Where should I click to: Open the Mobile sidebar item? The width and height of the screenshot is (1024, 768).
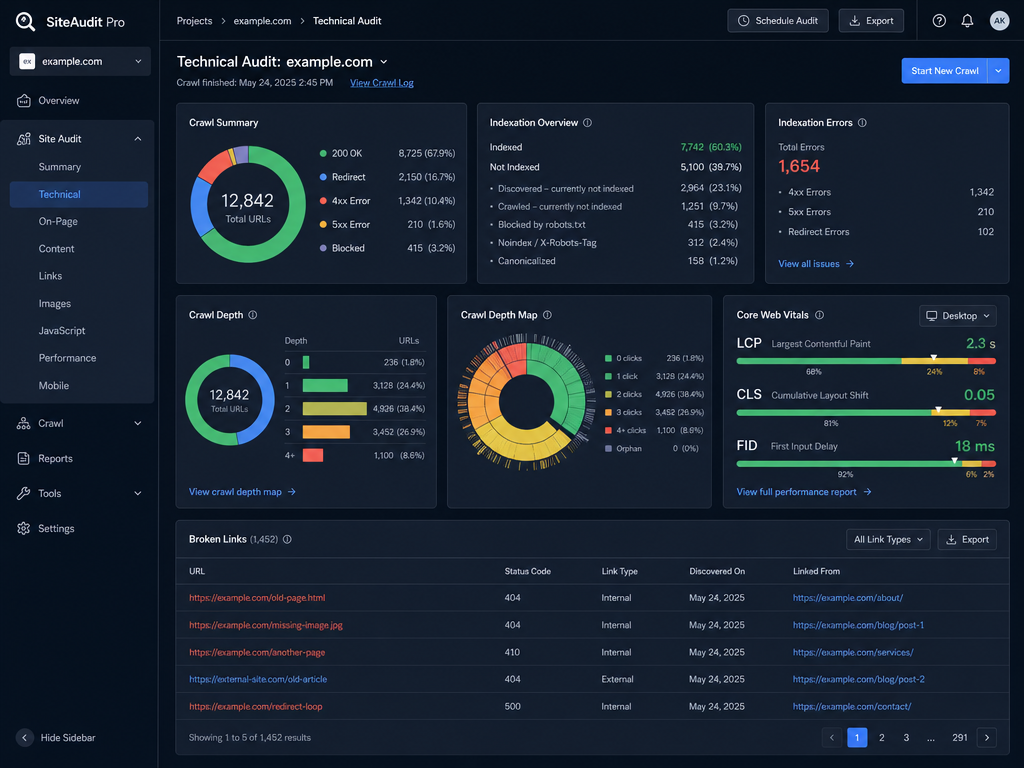coord(54,386)
